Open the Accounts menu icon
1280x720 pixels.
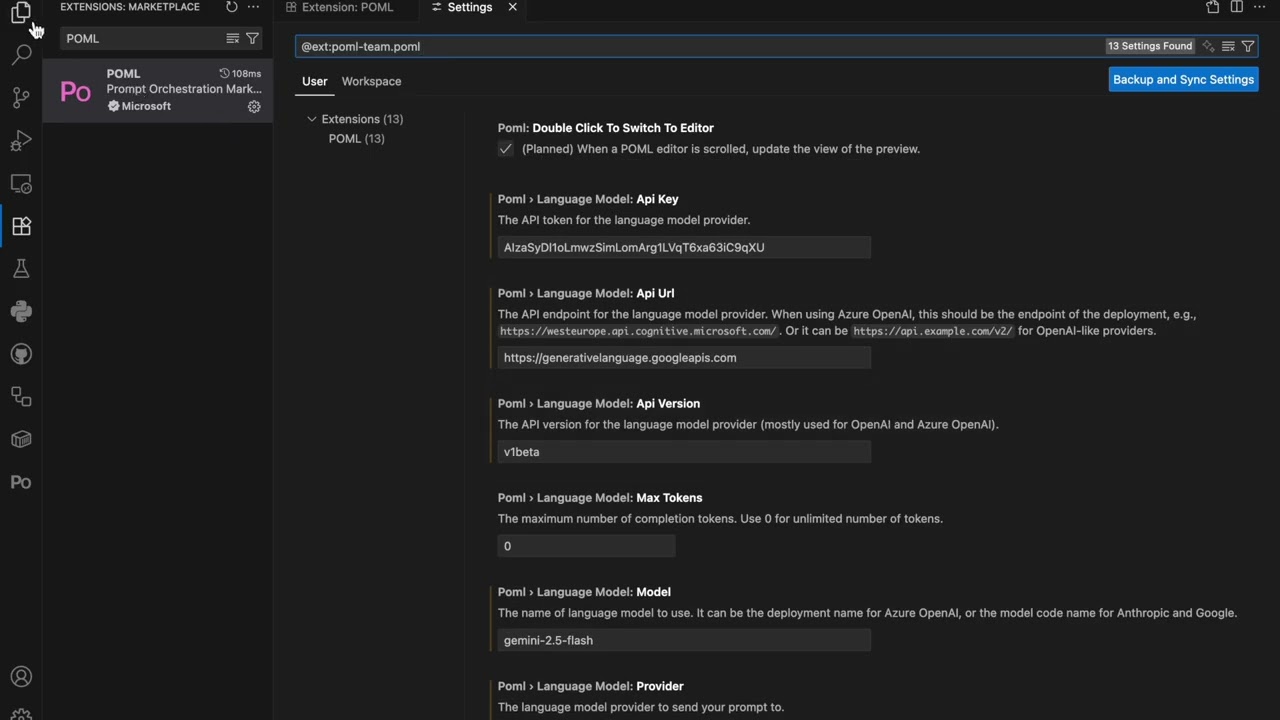coord(21,677)
